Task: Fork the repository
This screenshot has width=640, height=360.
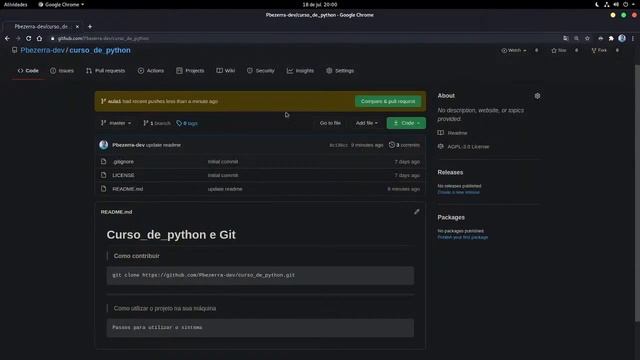Action: pyautogui.click(x=599, y=50)
